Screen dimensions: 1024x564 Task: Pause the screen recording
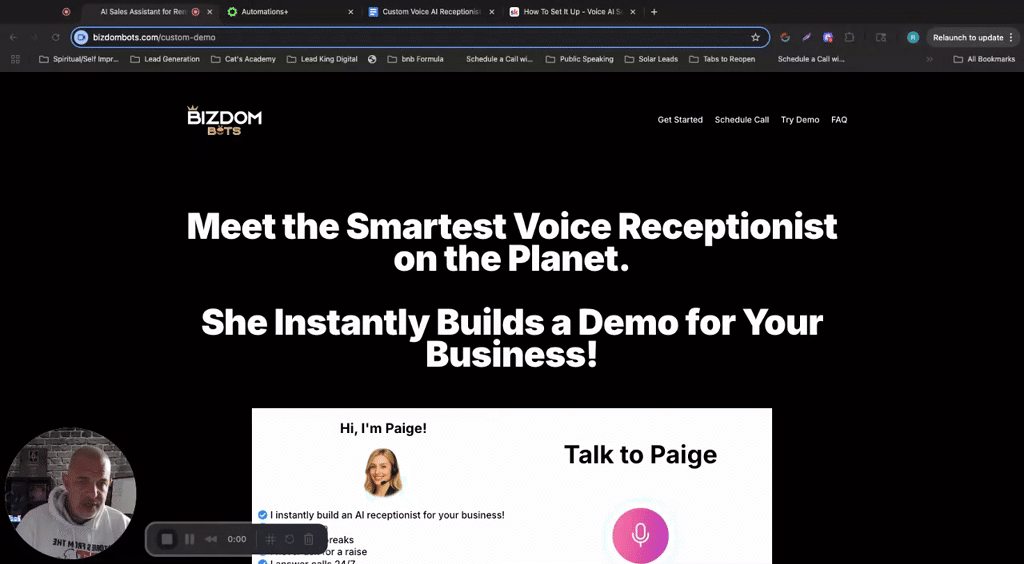click(x=189, y=539)
